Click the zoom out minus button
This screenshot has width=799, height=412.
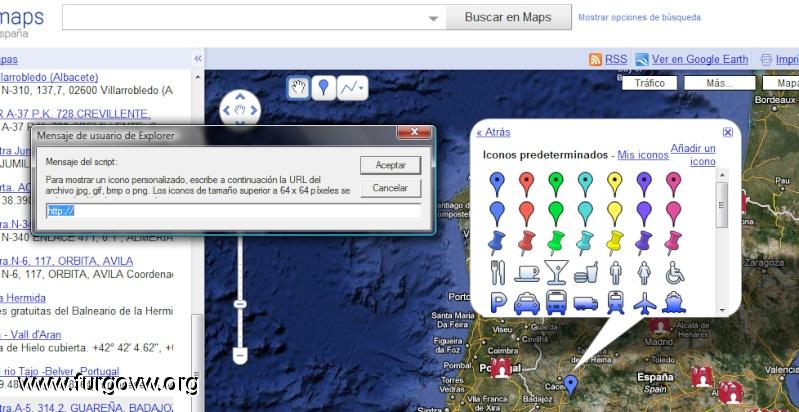pos(240,355)
